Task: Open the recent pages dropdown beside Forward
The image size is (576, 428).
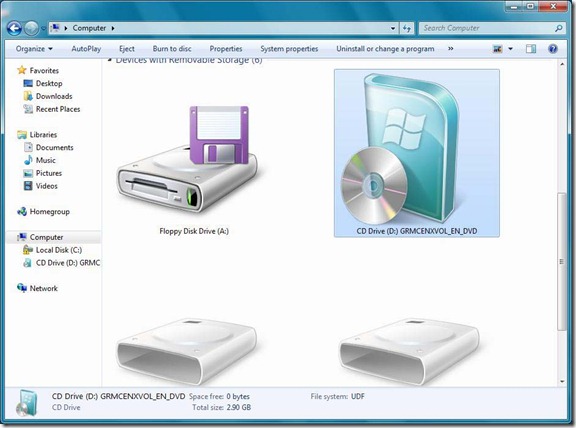Action: [x=43, y=28]
